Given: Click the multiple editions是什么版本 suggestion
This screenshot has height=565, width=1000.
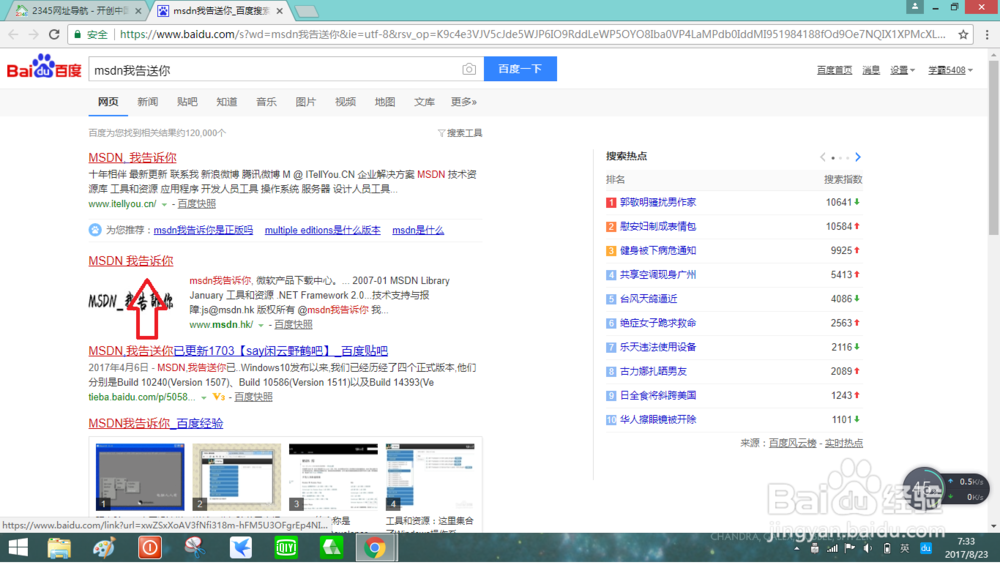Looking at the screenshot, I should coord(322,230).
